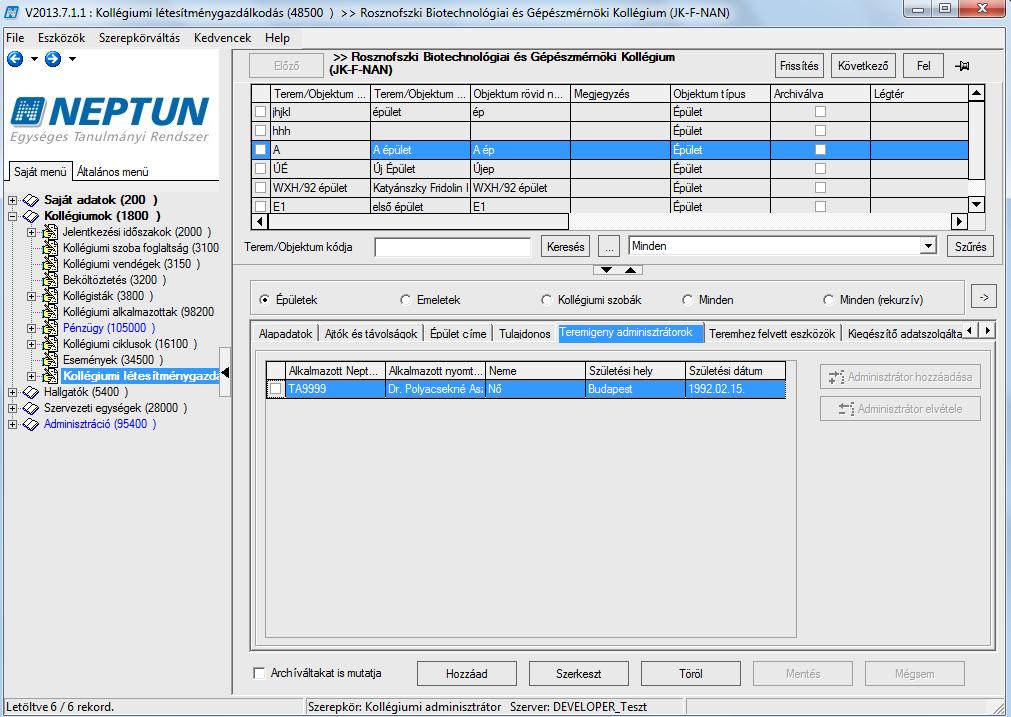This screenshot has width=1011, height=717.
Task: Open the File menu
Action: tap(15, 38)
